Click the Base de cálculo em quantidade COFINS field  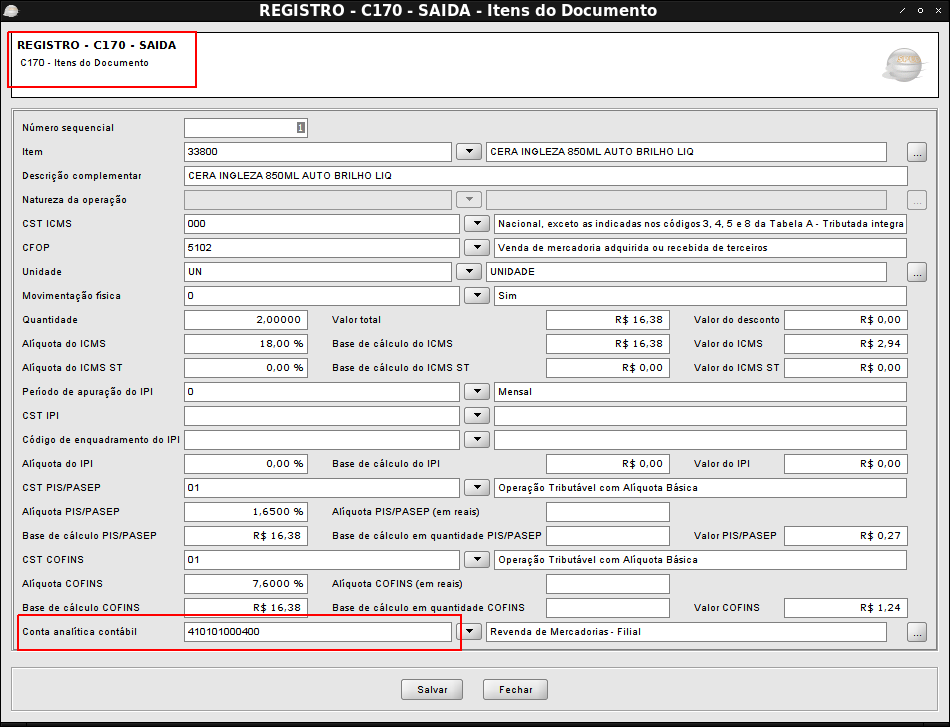coord(608,608)
